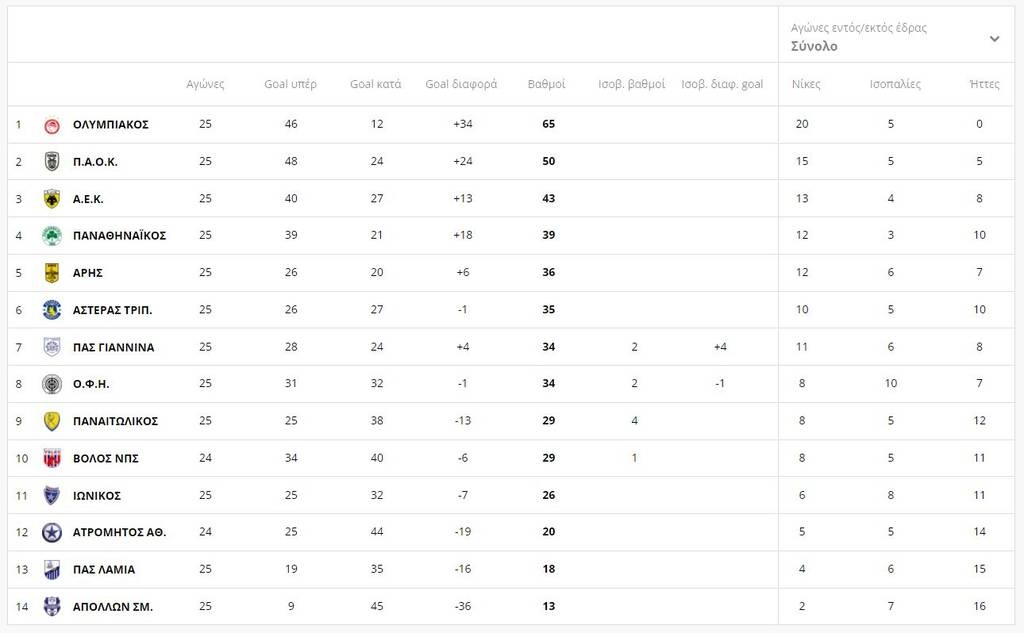Click the Panathinaikos green clover crest

coord(52,236)
